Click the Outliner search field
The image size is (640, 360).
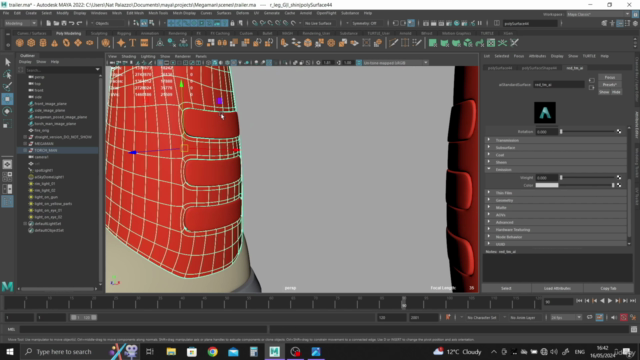pyautogui.click(x=60, y=70)
